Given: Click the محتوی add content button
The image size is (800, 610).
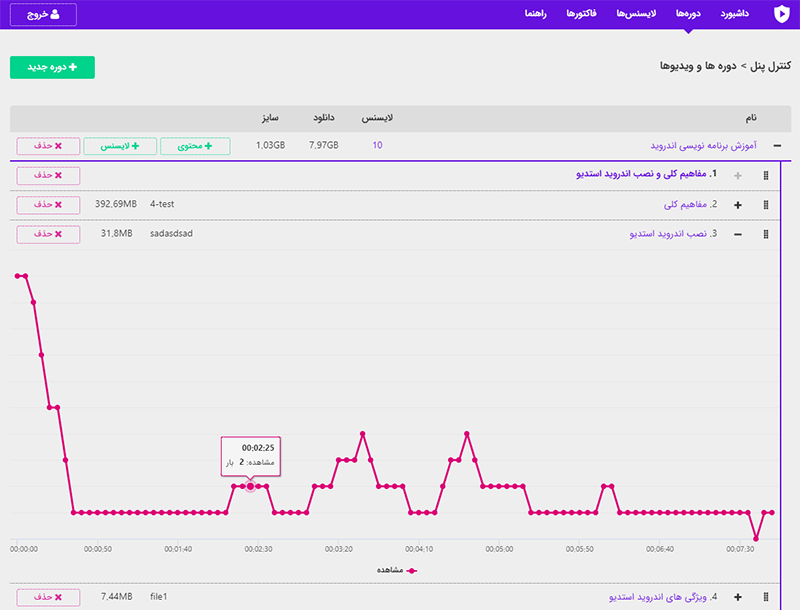Looking at the screenshot, I should pyautogui.click(x=195, y=146).
